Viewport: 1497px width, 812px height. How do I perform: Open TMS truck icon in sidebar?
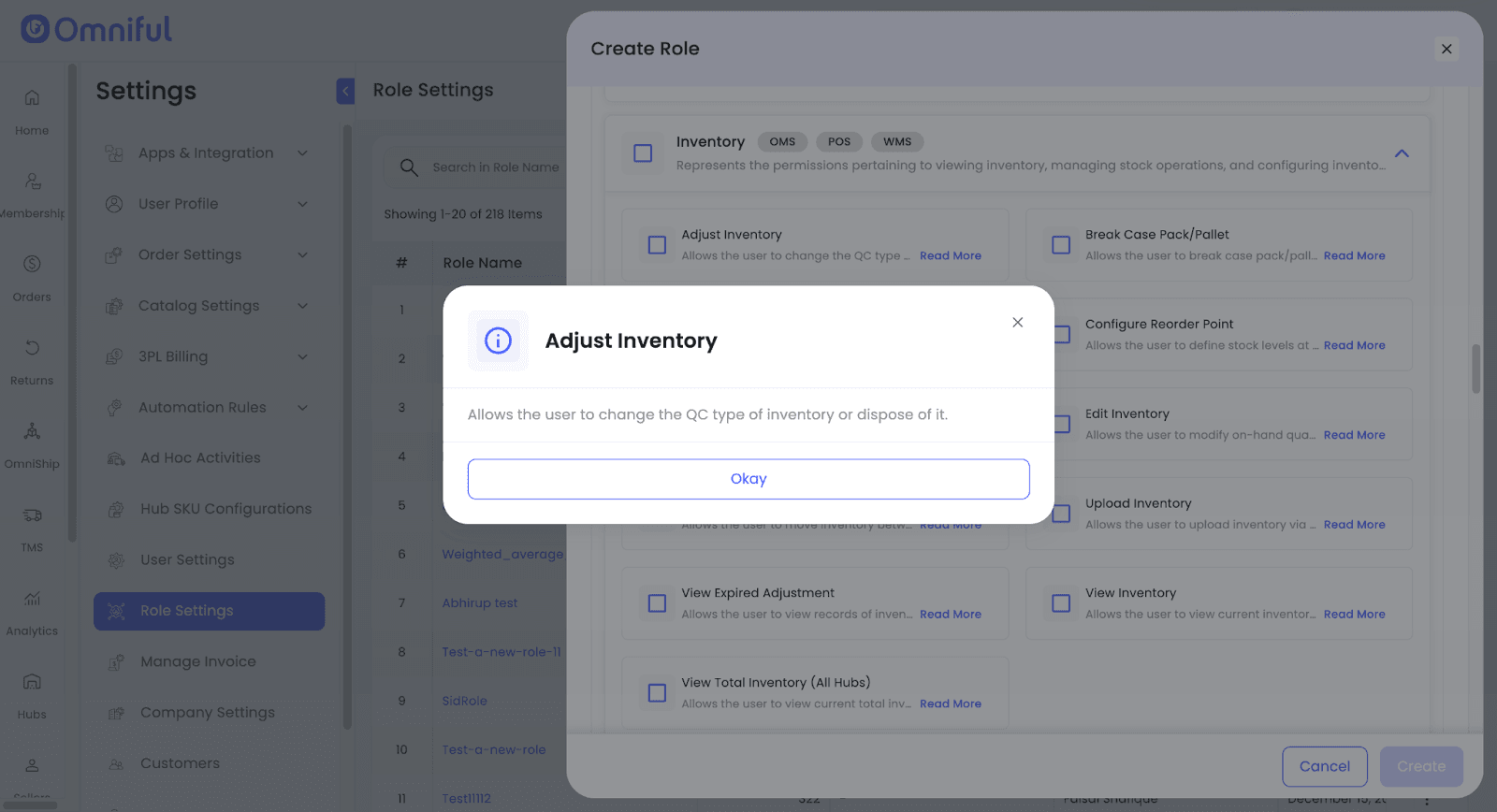32,515
